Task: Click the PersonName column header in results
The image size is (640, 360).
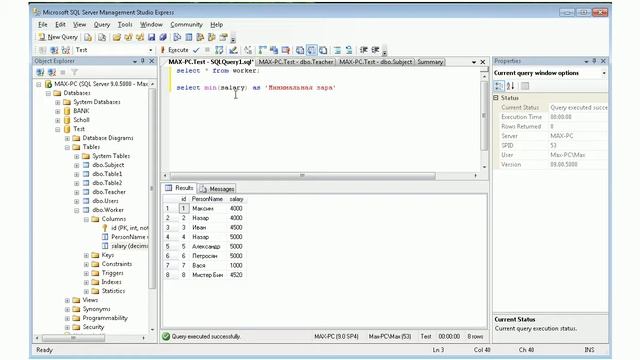Action: [x=207, y=199]
